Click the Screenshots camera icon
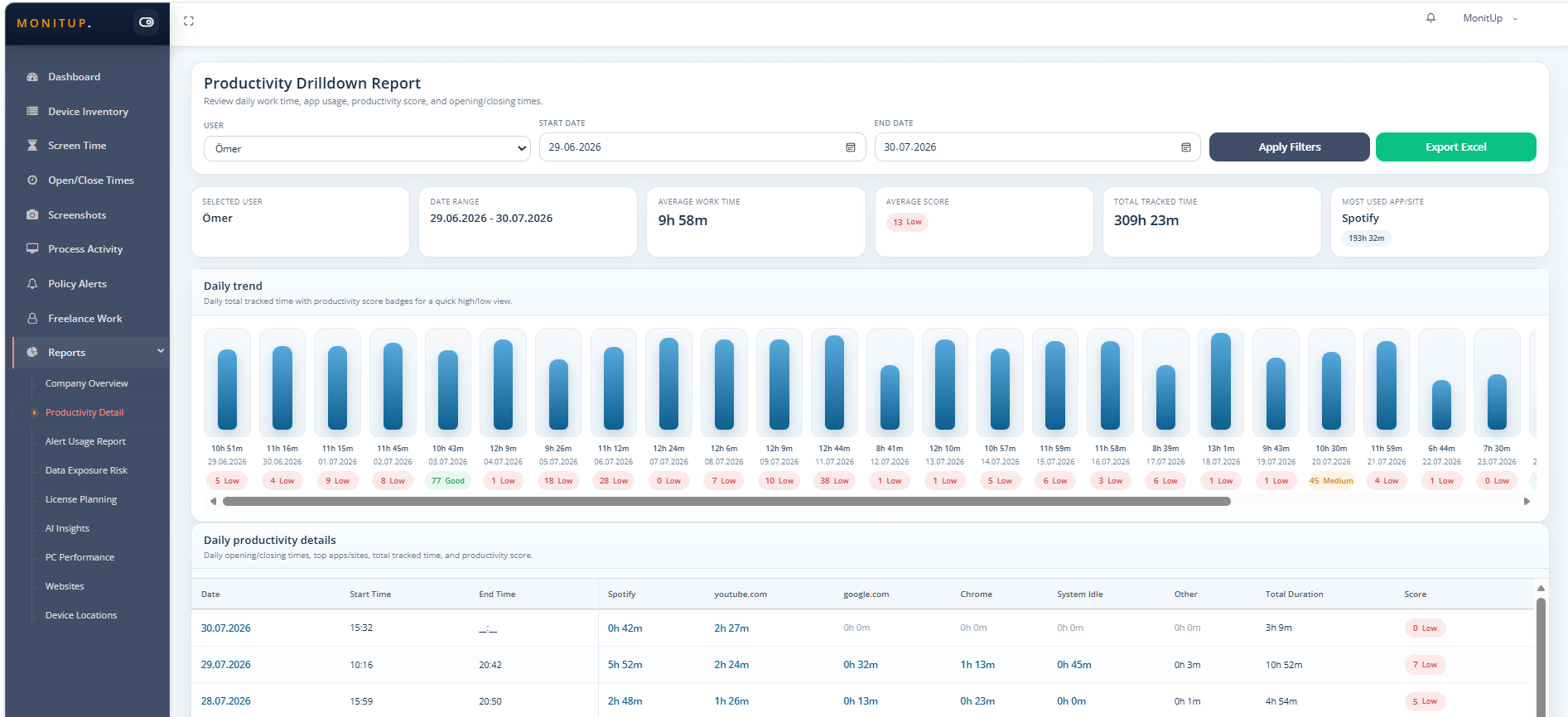This screenshot has width=1568, height=717. (x=32, y=214)
